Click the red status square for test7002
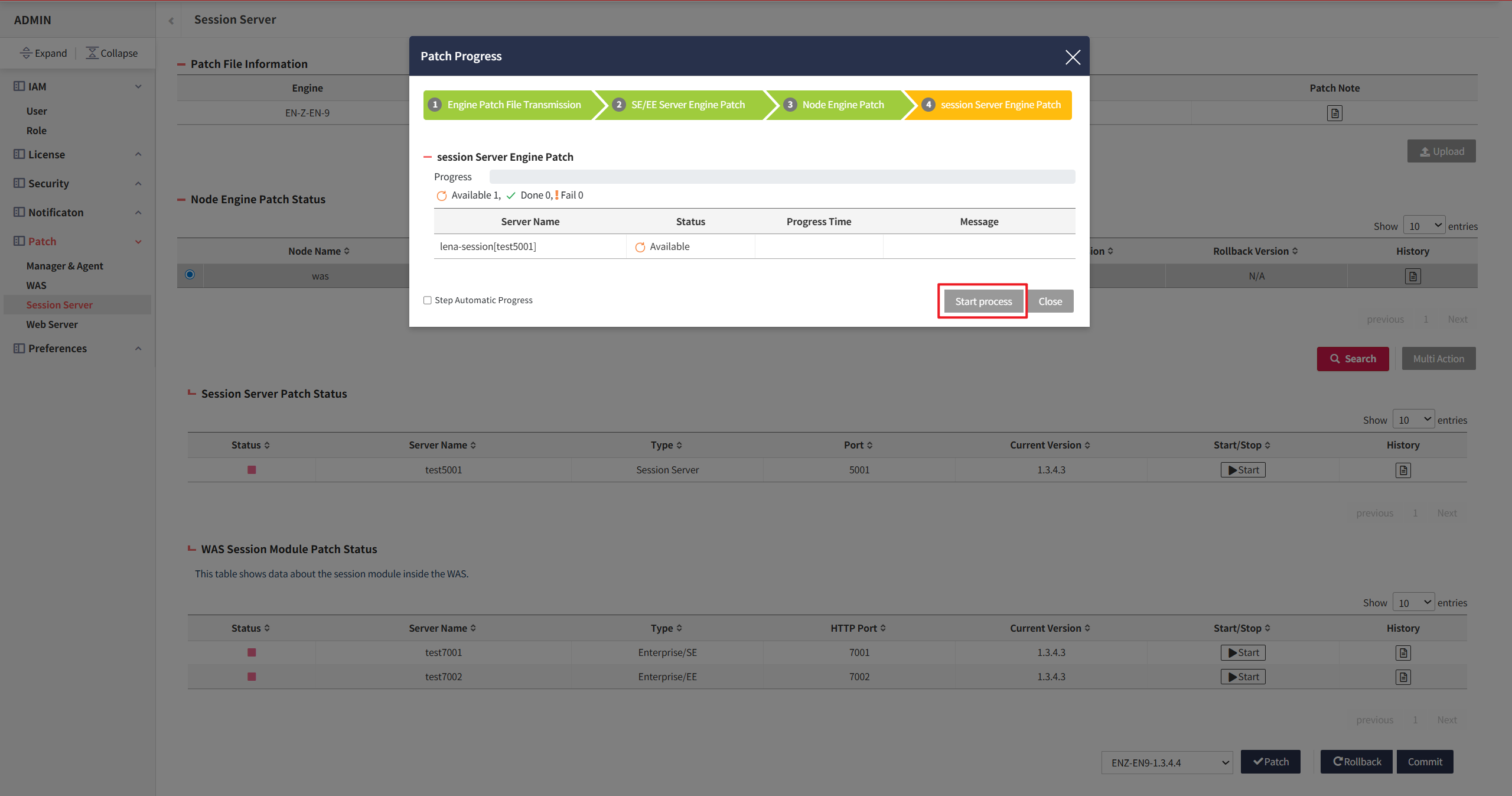The height and width of the screenshot is (796, 1512). [252, 677]
